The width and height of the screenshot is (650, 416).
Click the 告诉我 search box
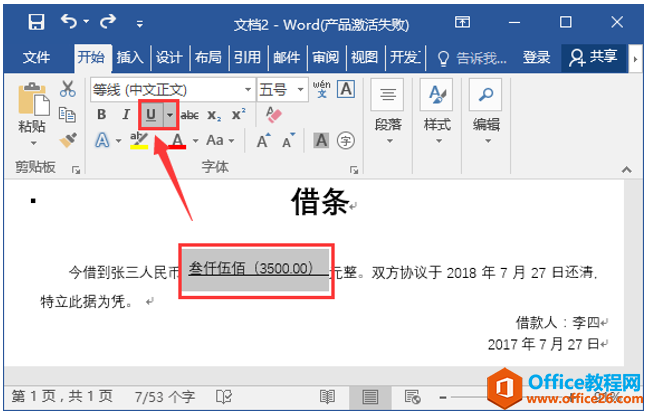(x=472, y=58)
